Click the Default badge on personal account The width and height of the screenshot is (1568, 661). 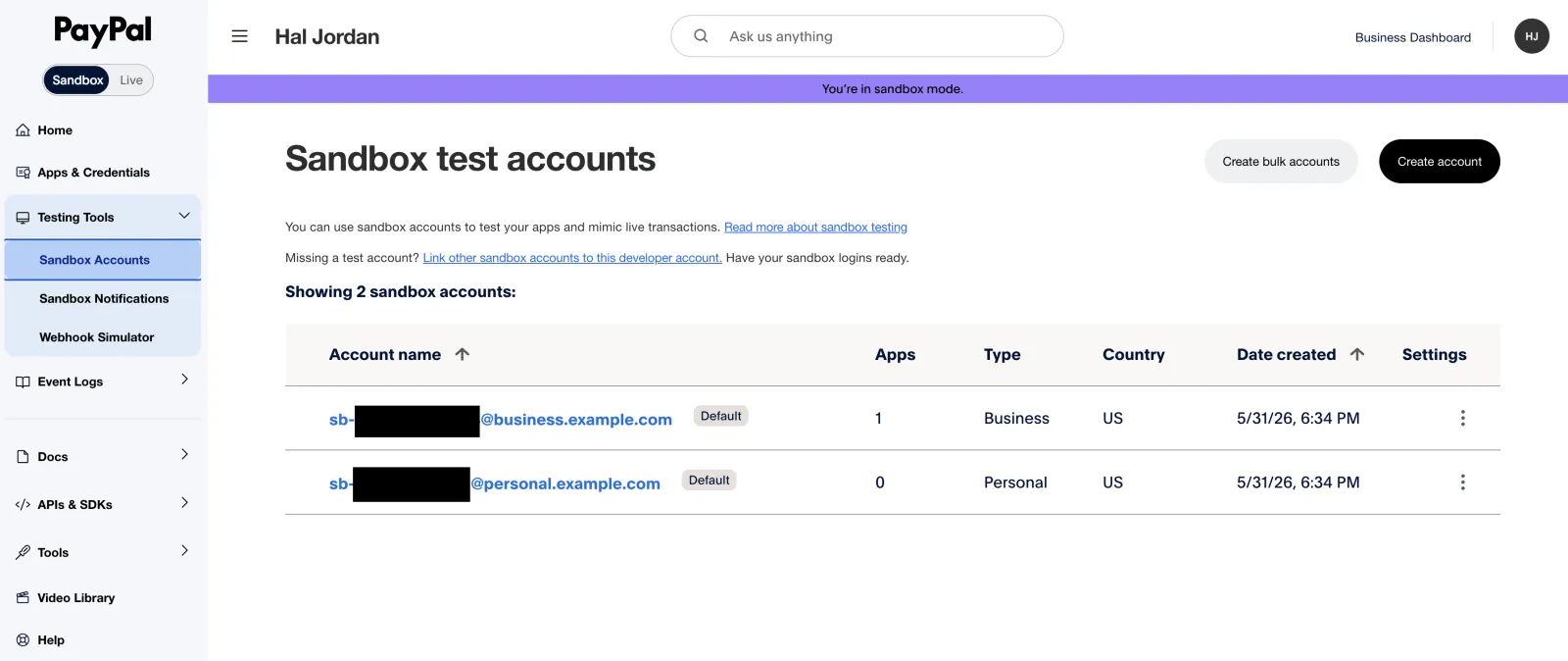coord(710,481)
